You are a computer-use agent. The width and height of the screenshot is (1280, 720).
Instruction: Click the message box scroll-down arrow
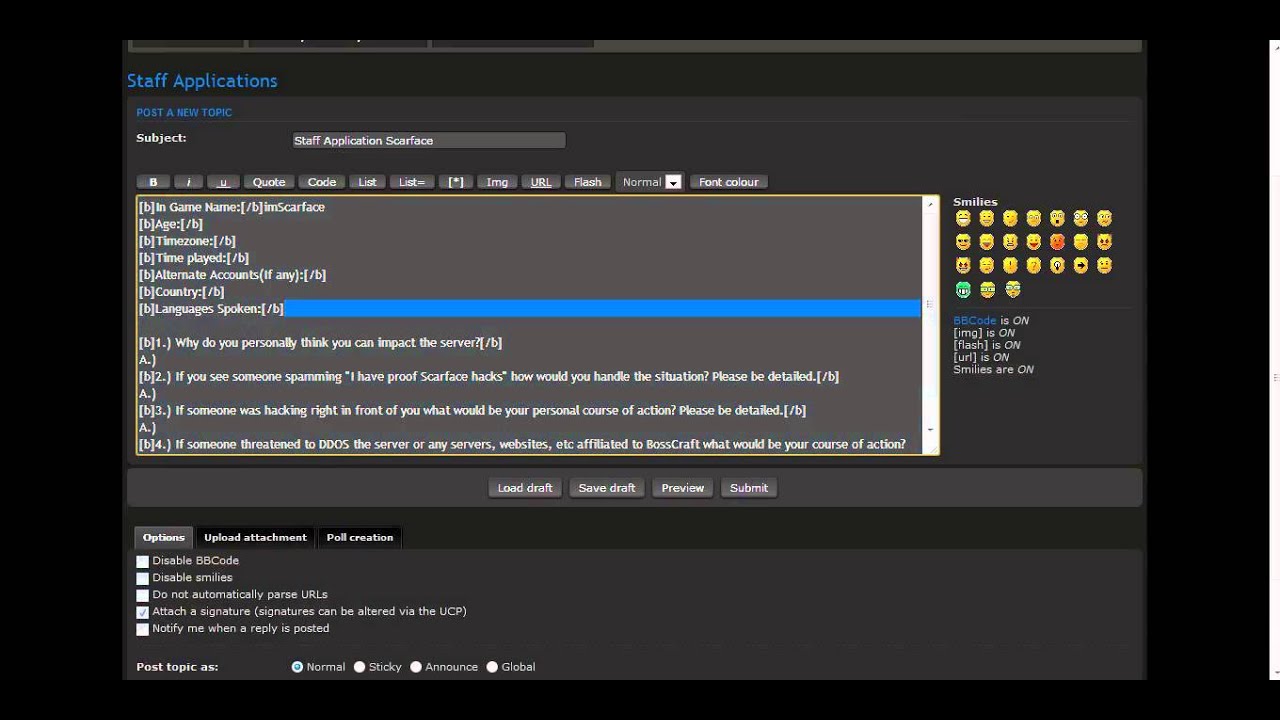930,430
